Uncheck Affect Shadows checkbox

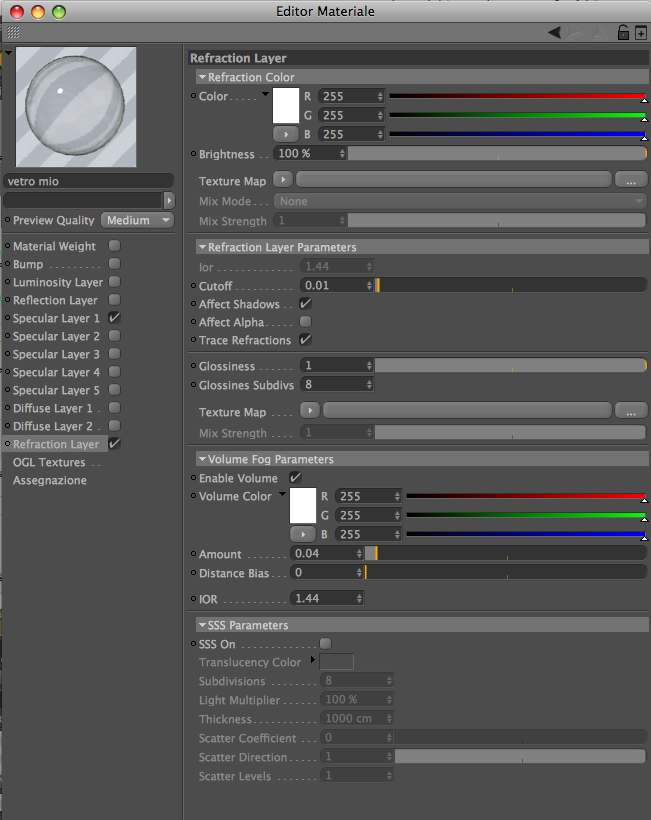tap(305, 303)
